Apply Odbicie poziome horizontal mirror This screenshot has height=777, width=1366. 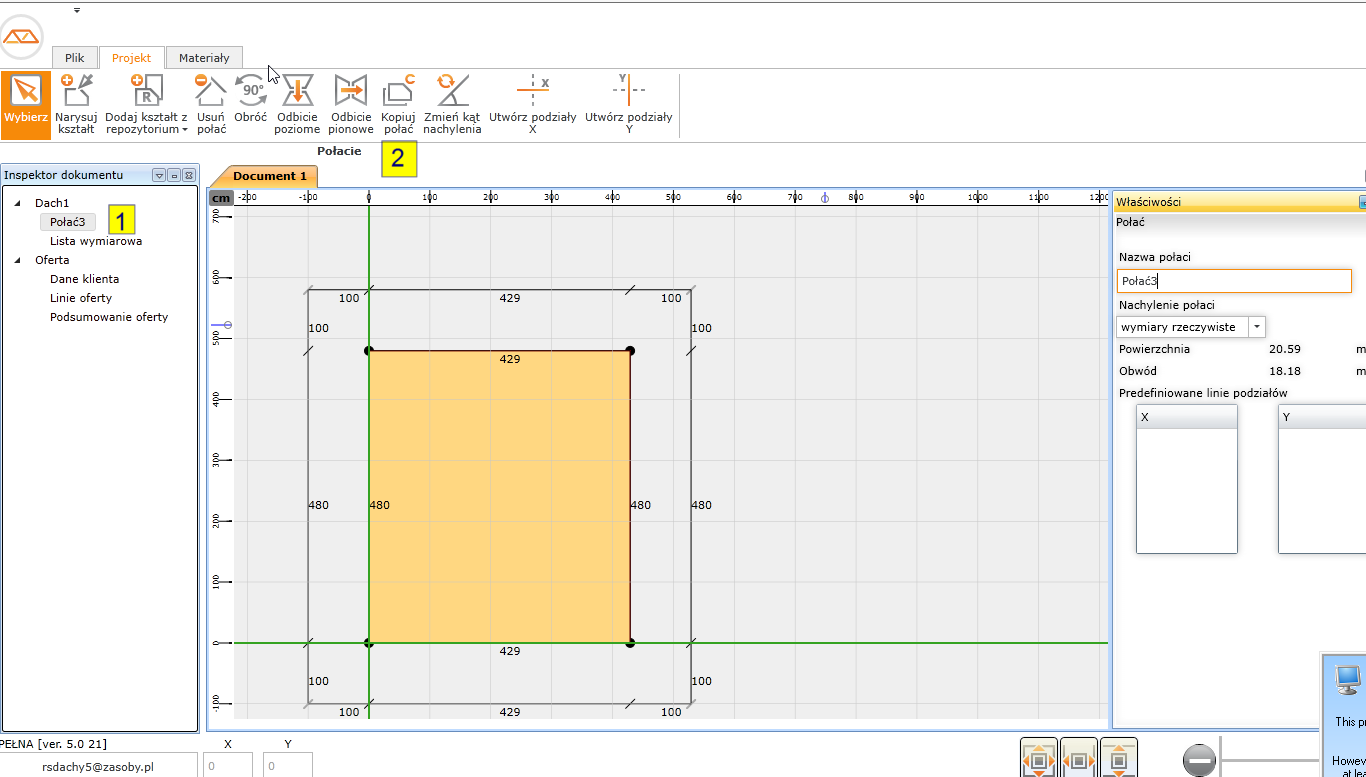pyautogui.click(x=297, y=104)
